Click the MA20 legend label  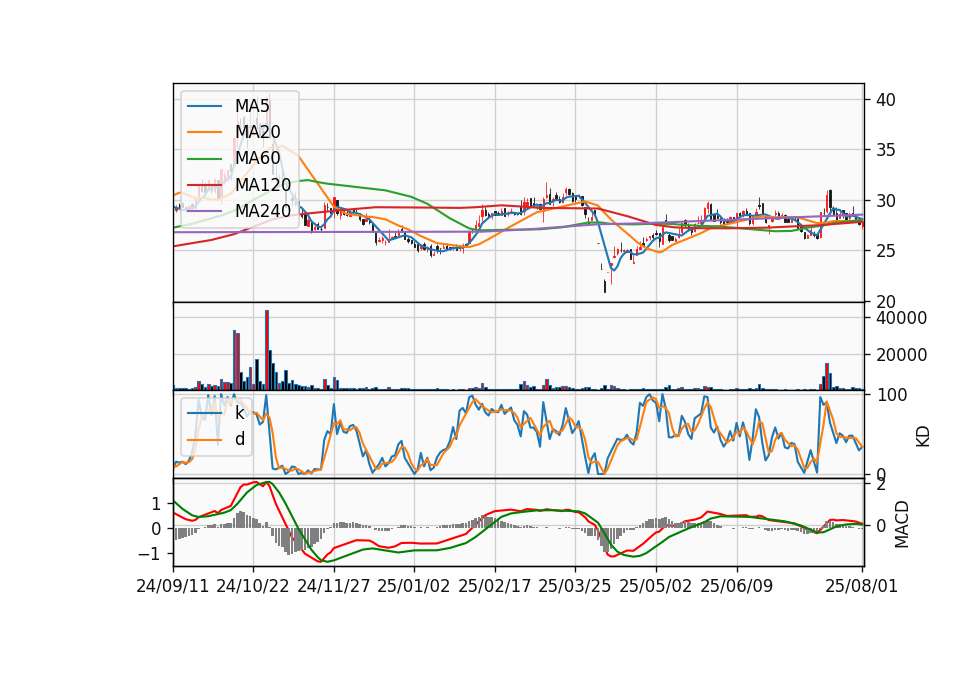click(x=257, y=132)
